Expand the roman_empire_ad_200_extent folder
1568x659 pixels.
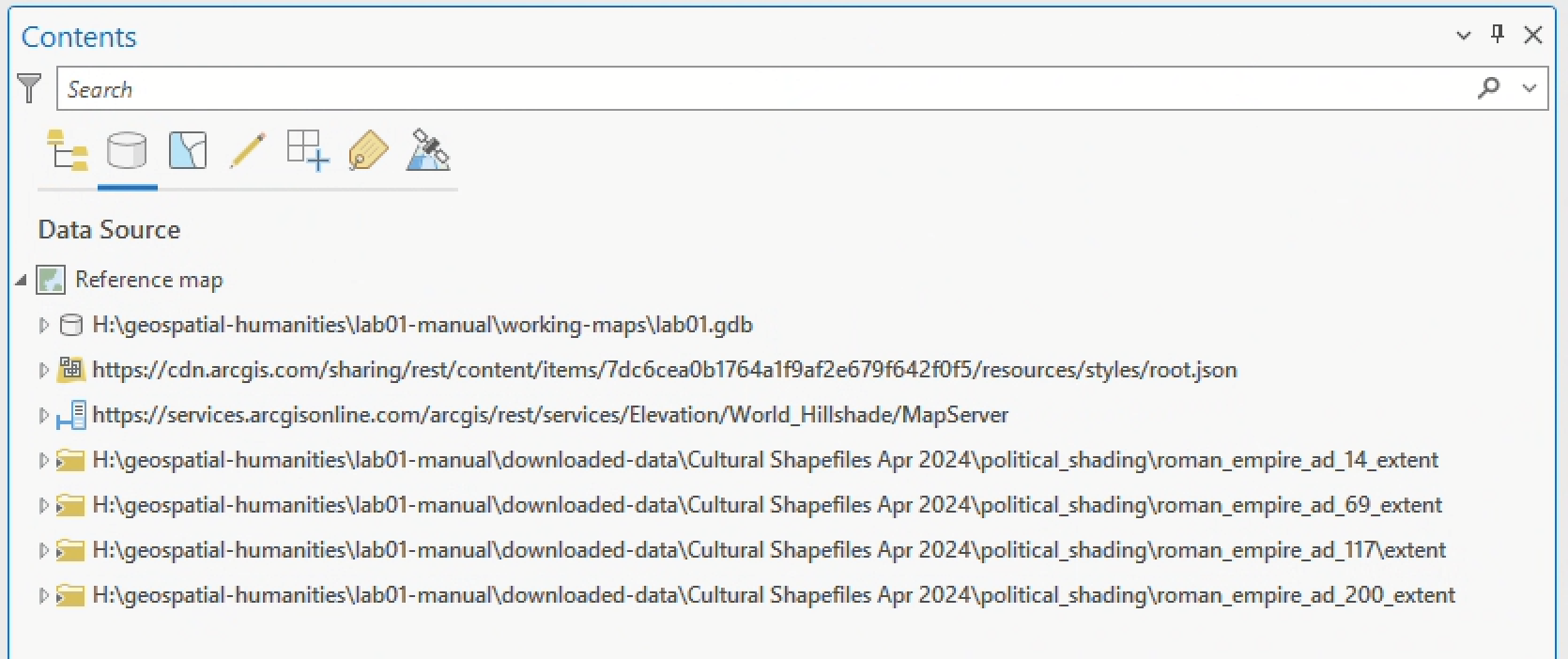click(x=43, y=595)
